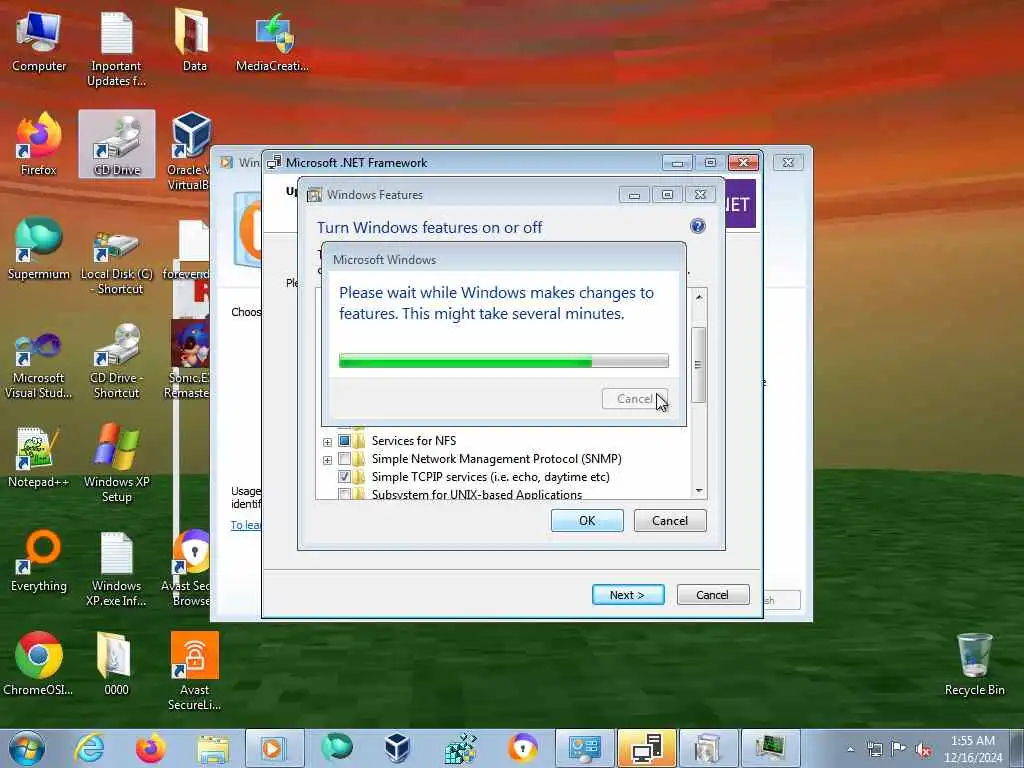1024x768 pixels.
Task: Open the Windows Start menu orb
Action: point(27,748)
